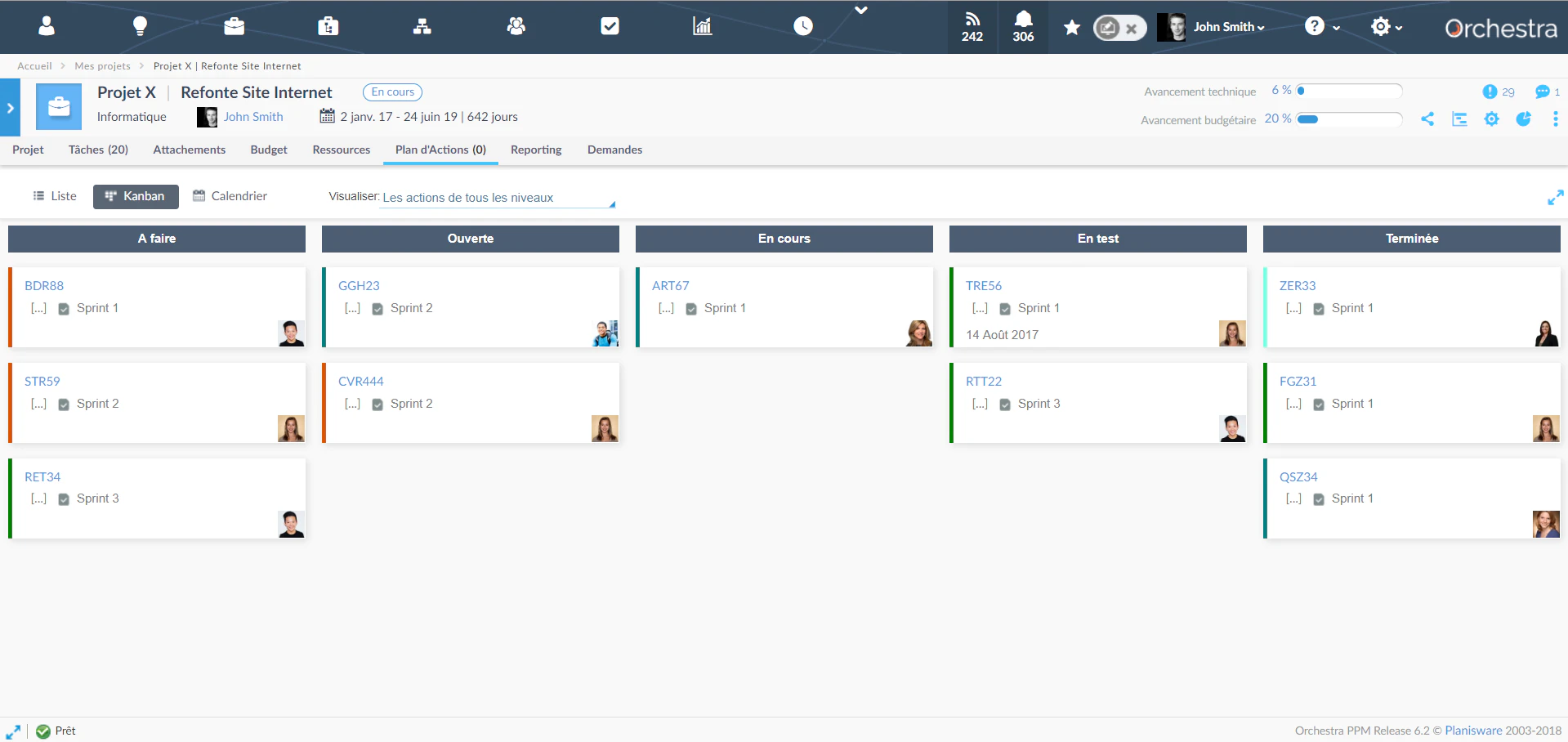
Task: Open the Demandes tab
Action: pos(614,150)
